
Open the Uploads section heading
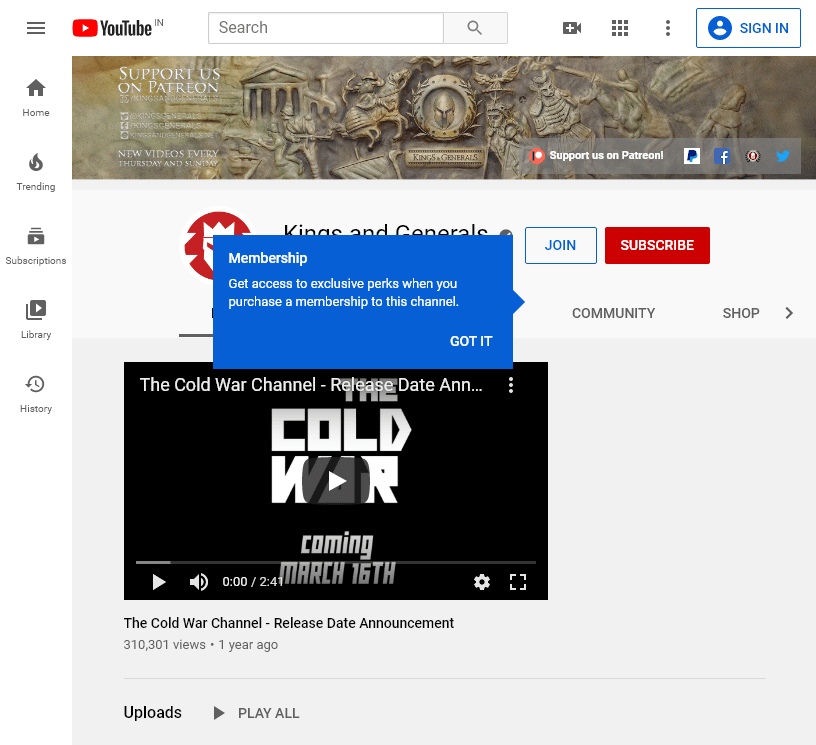(152, 712)
